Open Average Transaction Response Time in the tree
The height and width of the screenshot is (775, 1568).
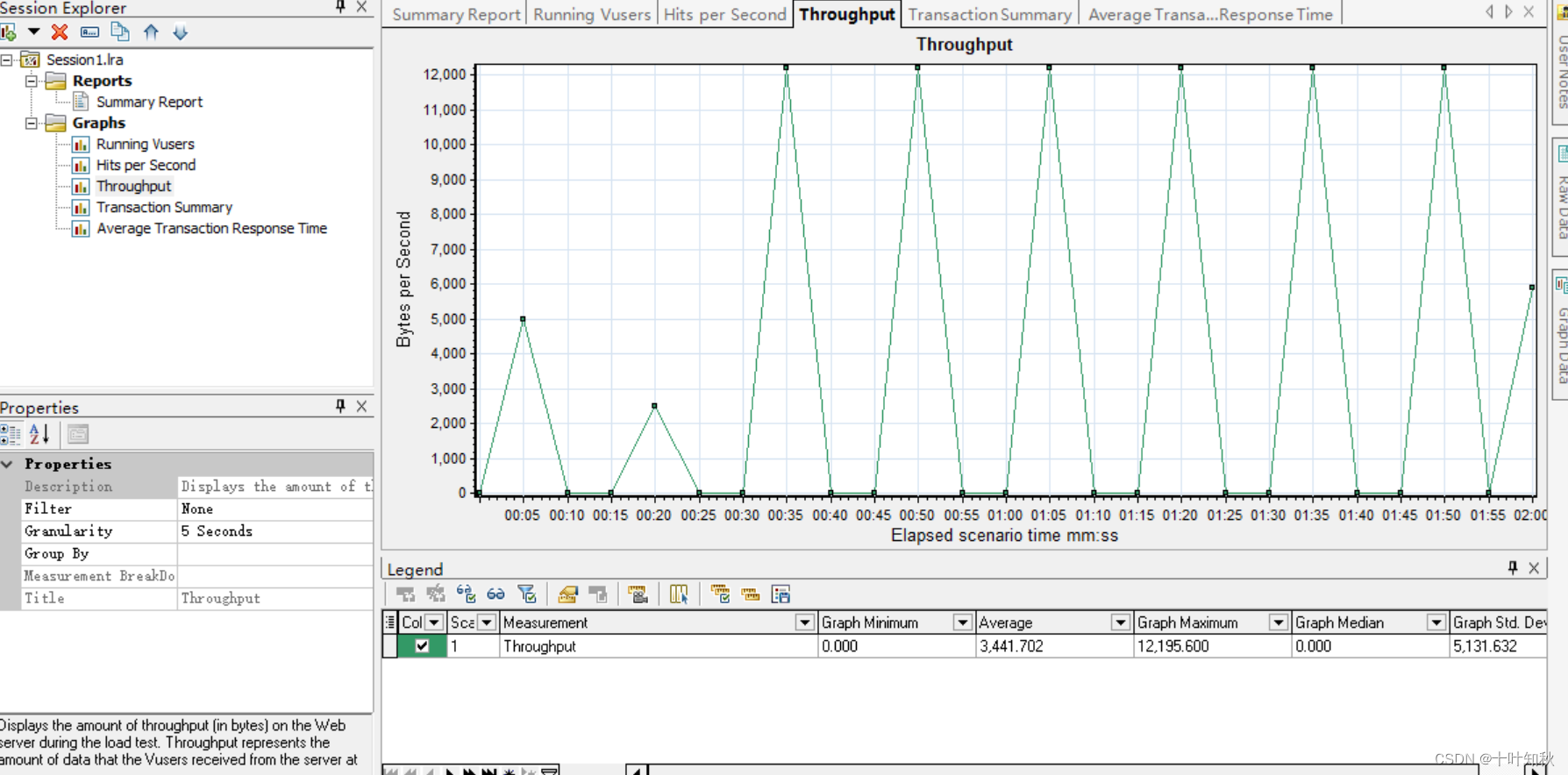[211, 228]
